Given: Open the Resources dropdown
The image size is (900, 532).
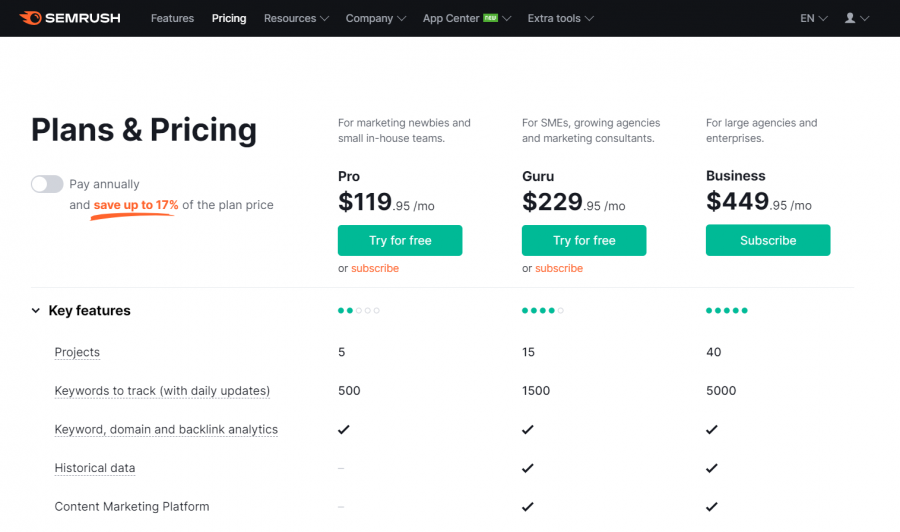Looking at the screenshot, I should point(296,18).
